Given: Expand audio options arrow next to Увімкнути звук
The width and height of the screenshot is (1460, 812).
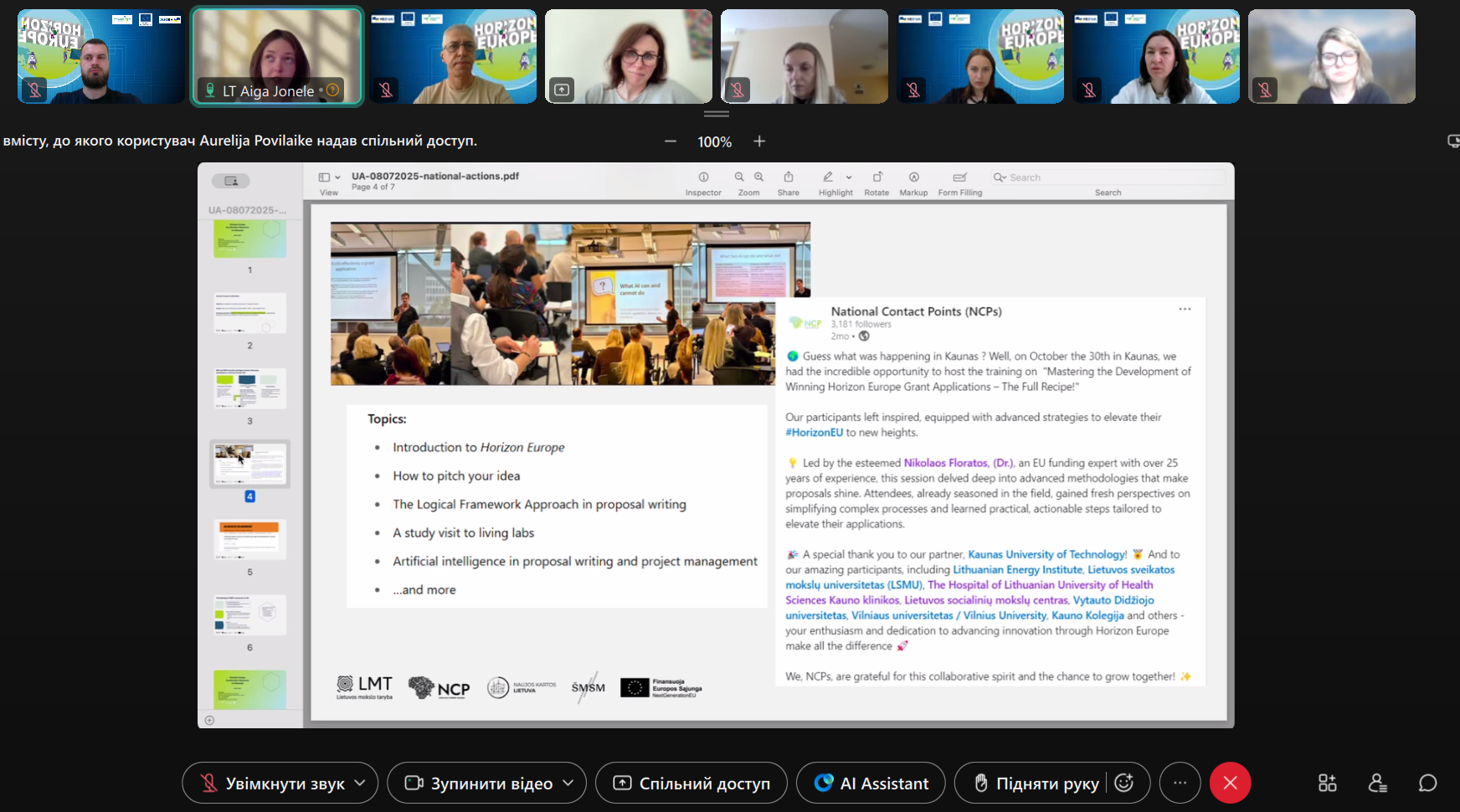Looking at the screenshot, I should tap(361, 783).
